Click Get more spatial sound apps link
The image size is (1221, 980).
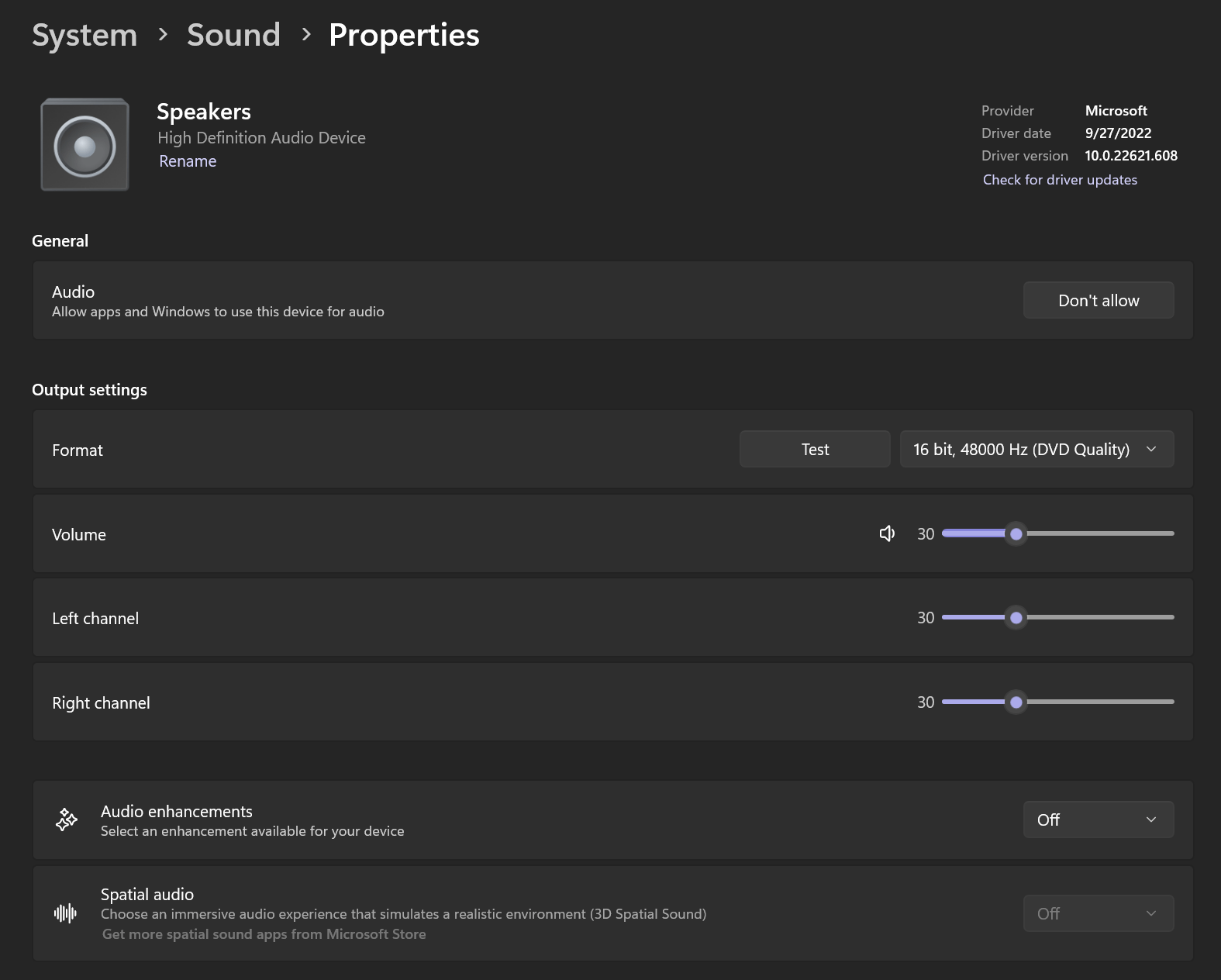click(264, 934)
